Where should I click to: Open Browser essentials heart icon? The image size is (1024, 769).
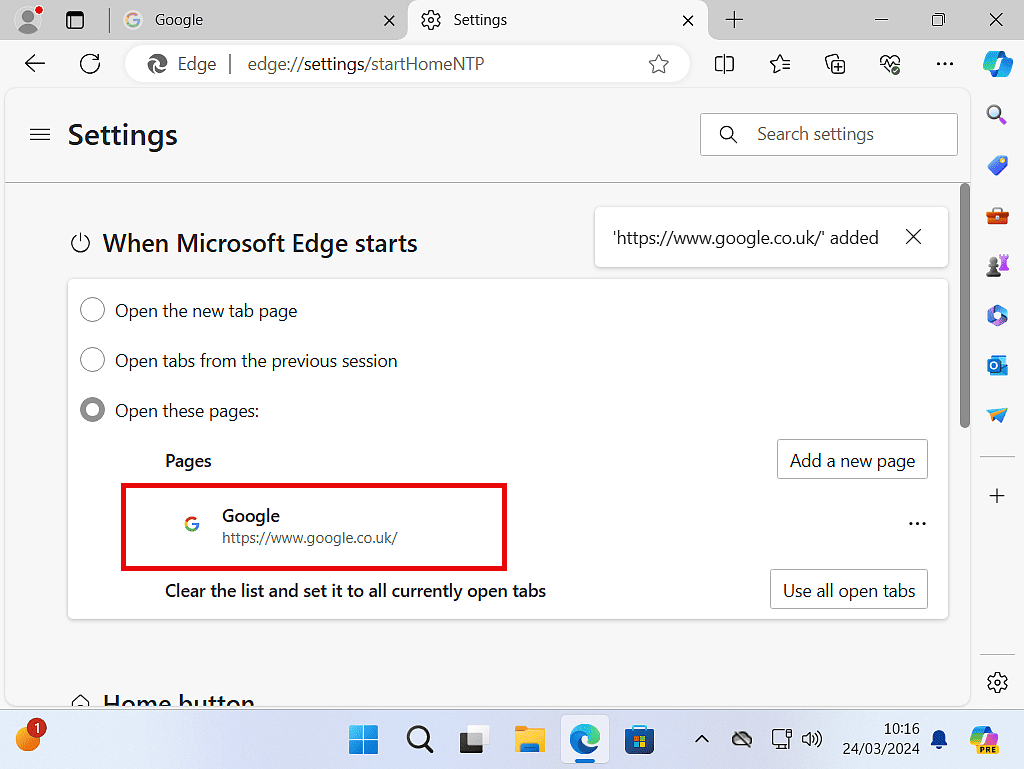point(889,64)
